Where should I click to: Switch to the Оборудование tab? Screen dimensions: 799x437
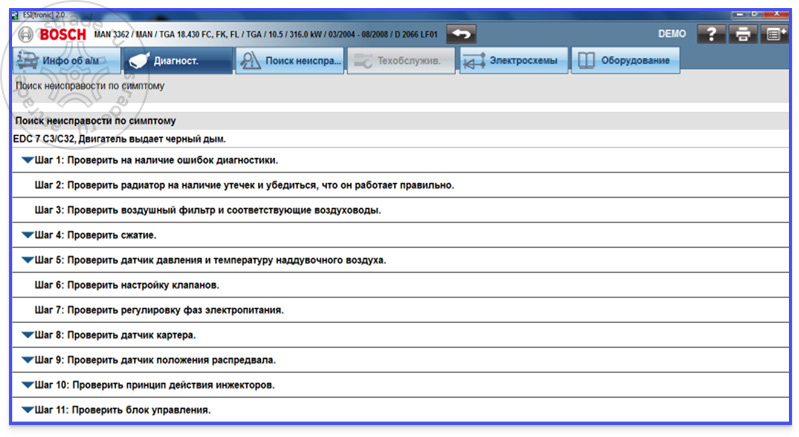pyautogui.click(x=626, y=60)
